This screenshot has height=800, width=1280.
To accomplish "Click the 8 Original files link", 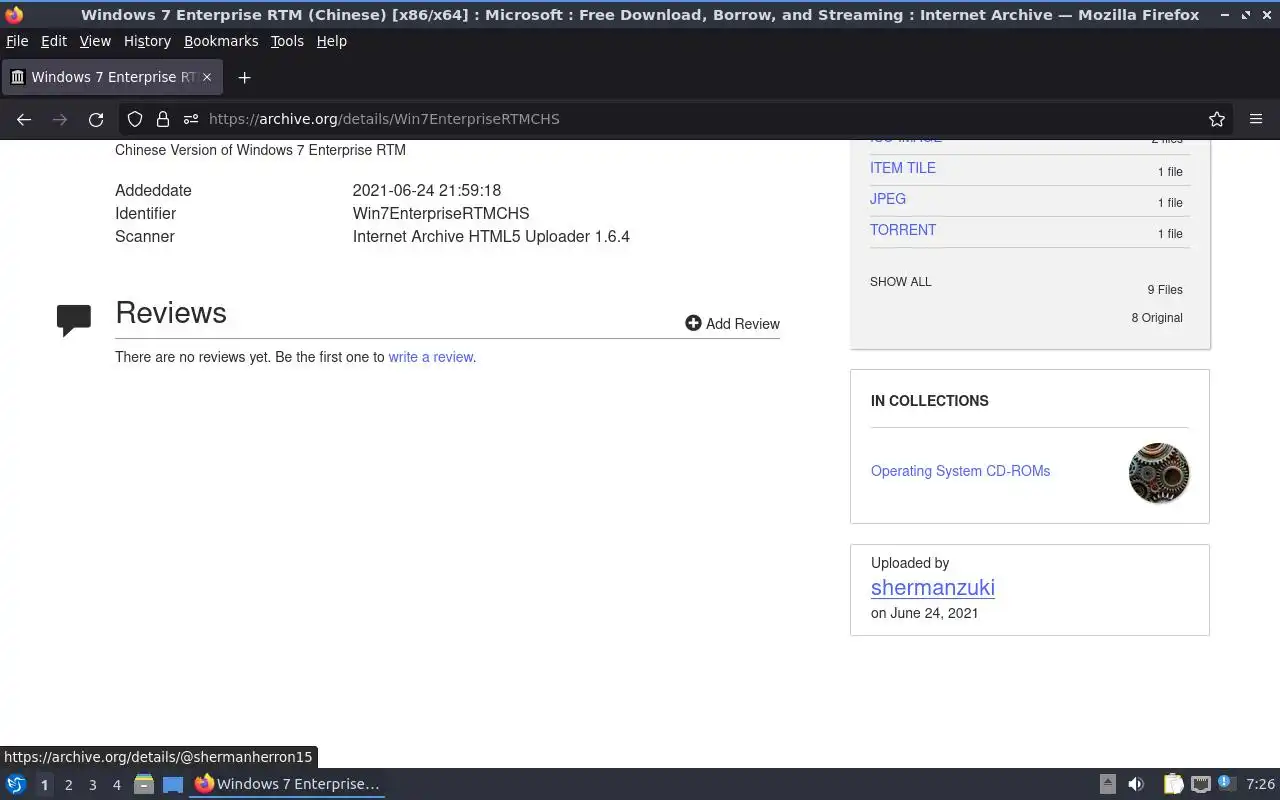I will [x=1157, y=318].
